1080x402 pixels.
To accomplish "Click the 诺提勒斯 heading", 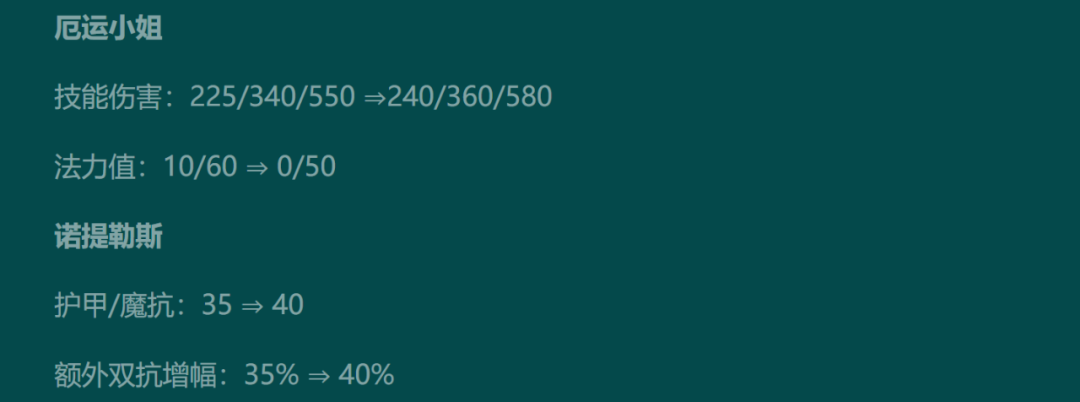I will coord(108,237).
